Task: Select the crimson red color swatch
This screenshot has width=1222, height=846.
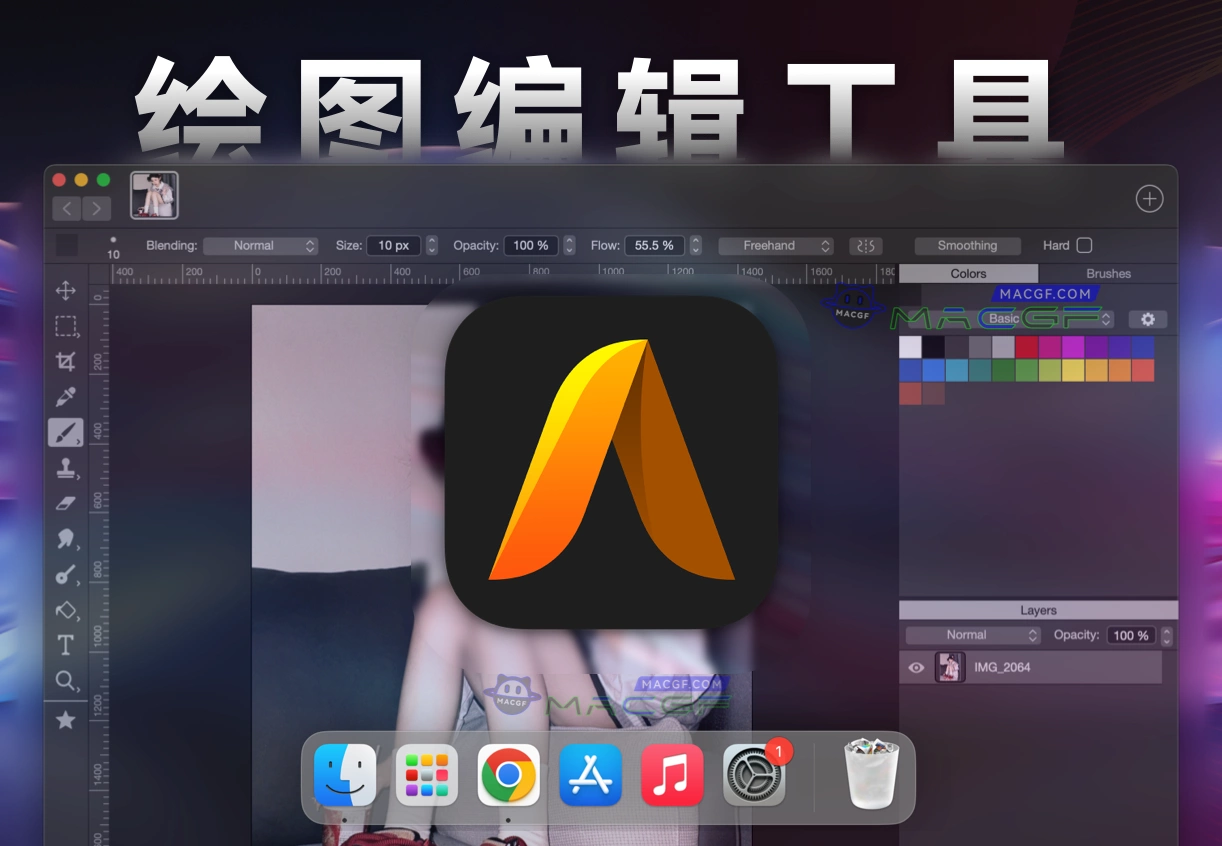Action: click(x=1026, y=347)
